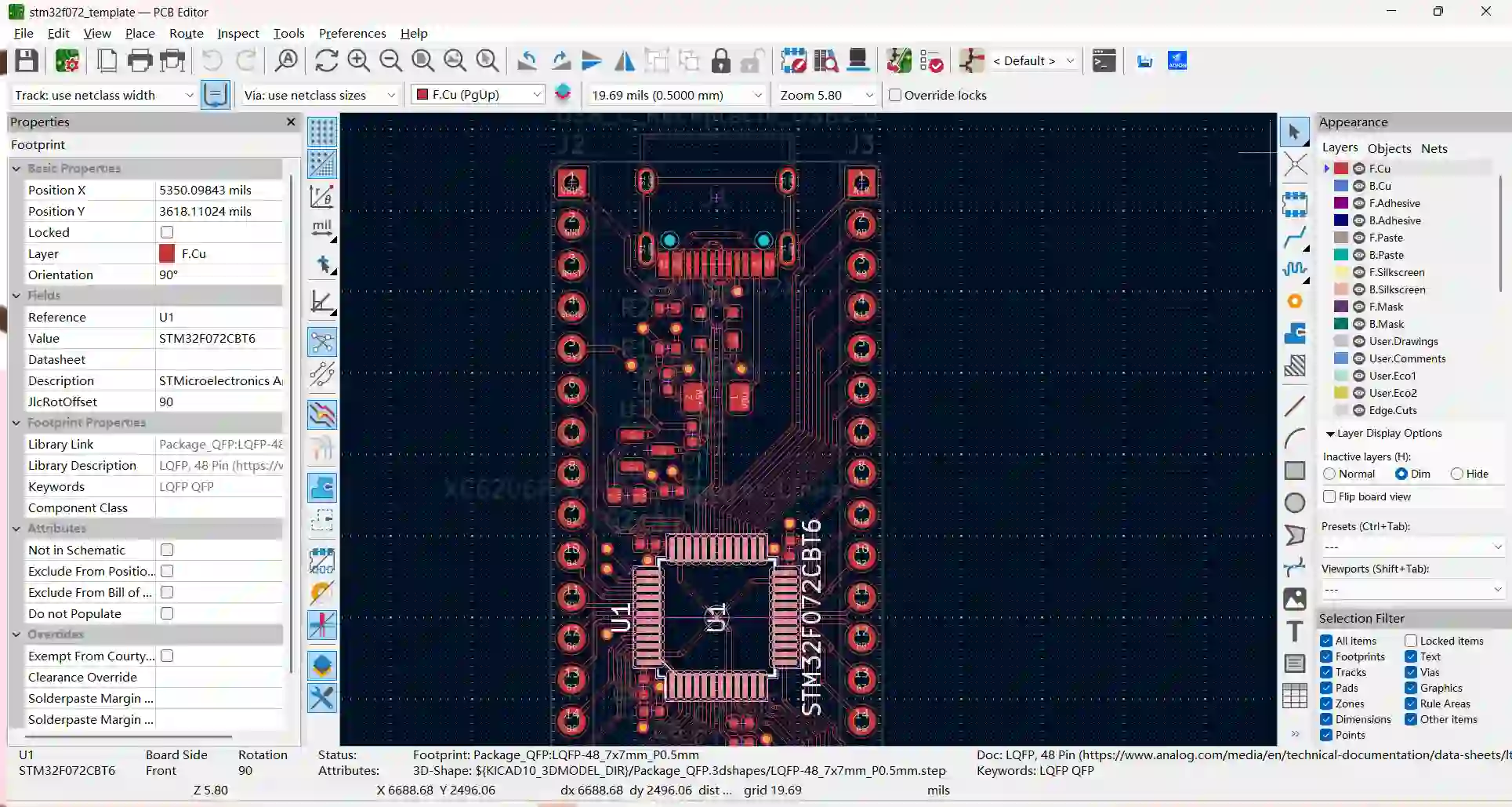
Task: Open the Zoom level dropdown
Action: pyautogui.click(x=825, y=95)
